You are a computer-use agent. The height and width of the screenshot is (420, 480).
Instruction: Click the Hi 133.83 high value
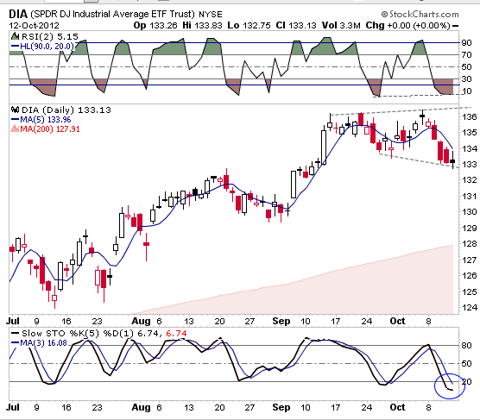click(x=202, y=25)
